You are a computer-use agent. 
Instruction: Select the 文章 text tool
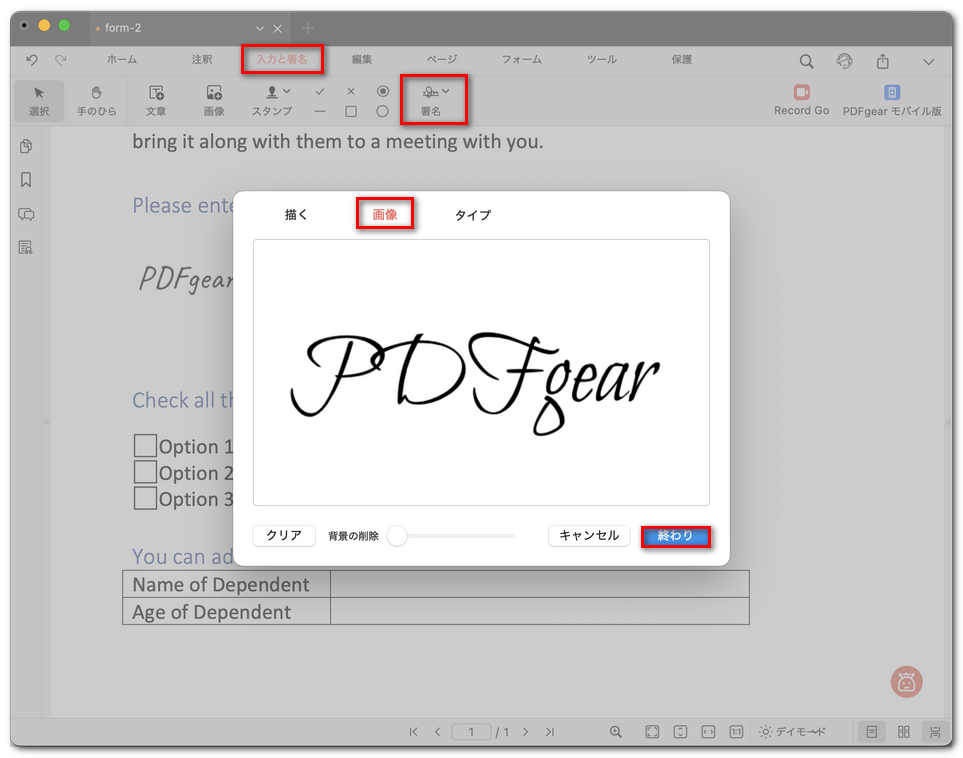click(x=156, y=101)
